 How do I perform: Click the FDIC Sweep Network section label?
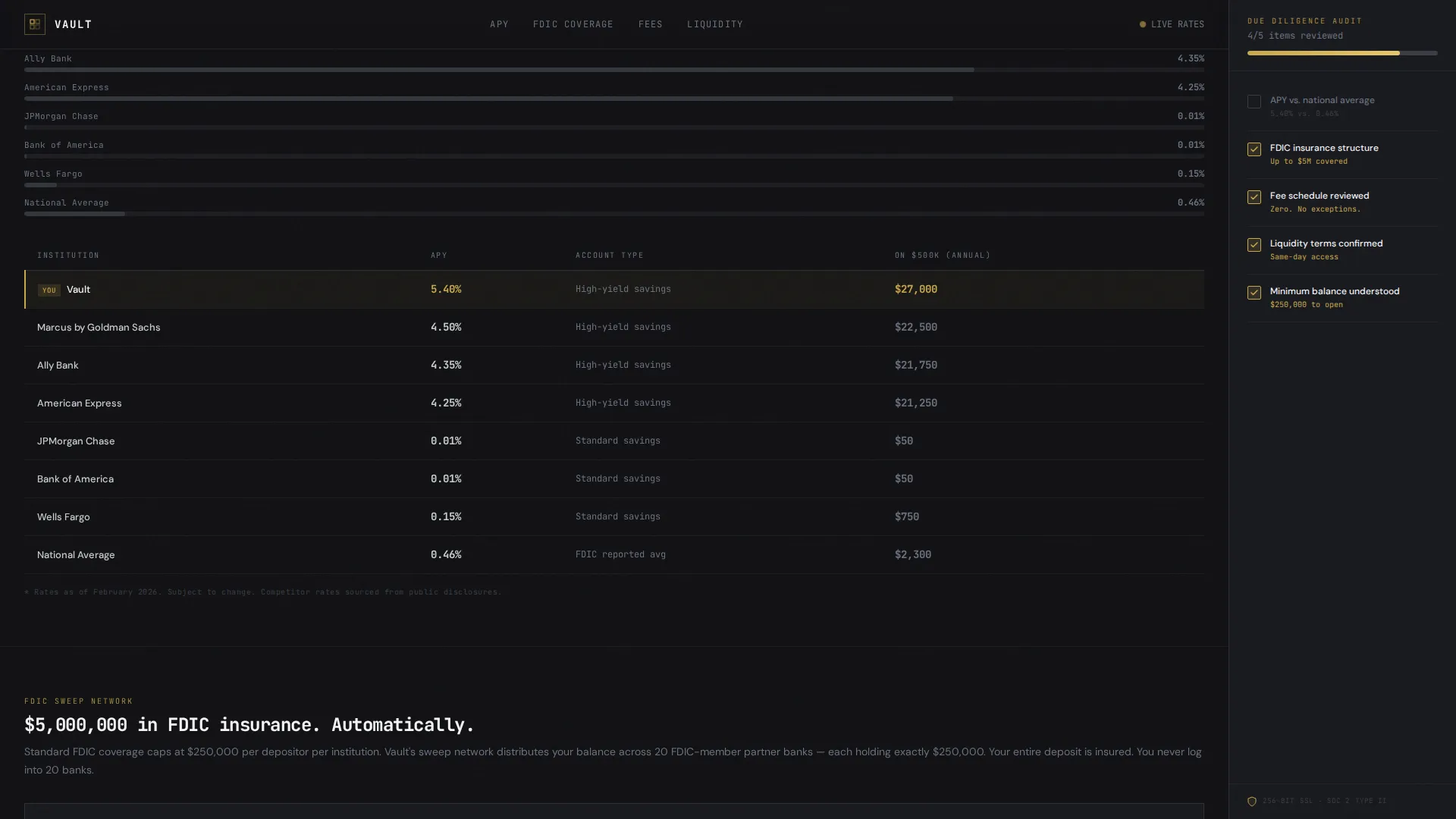click(79, 701)
